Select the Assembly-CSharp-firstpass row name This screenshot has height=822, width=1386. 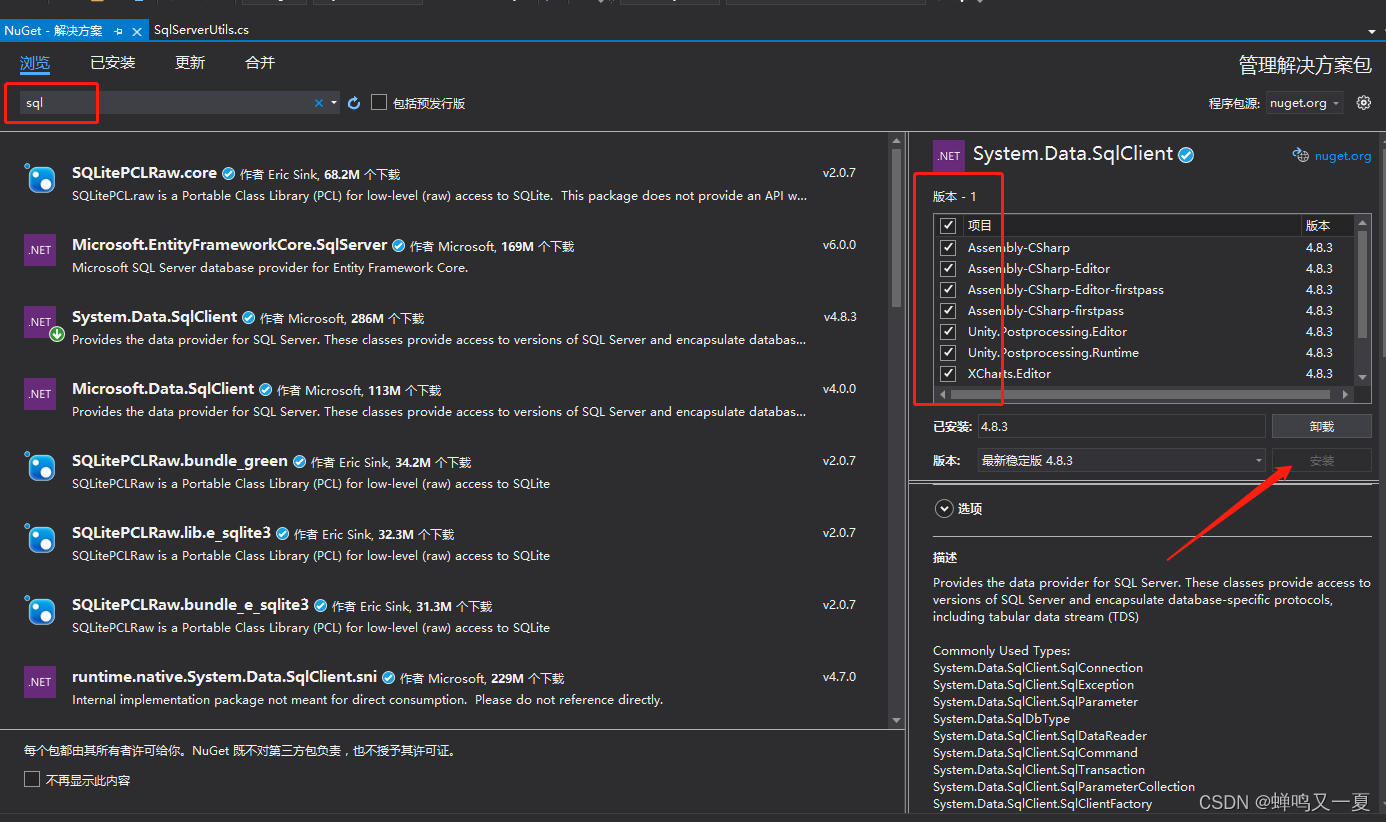coord(1046,310)
